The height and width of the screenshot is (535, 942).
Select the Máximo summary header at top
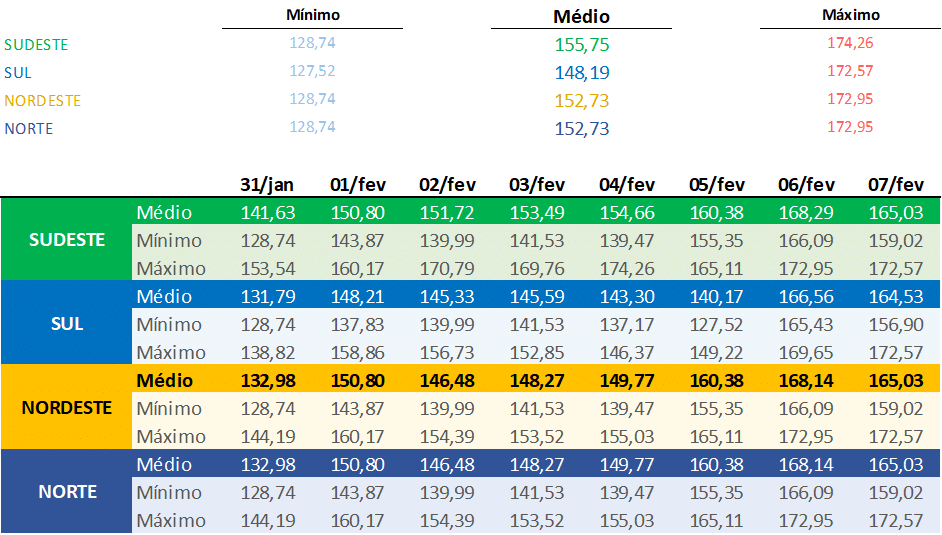point(851,15)
